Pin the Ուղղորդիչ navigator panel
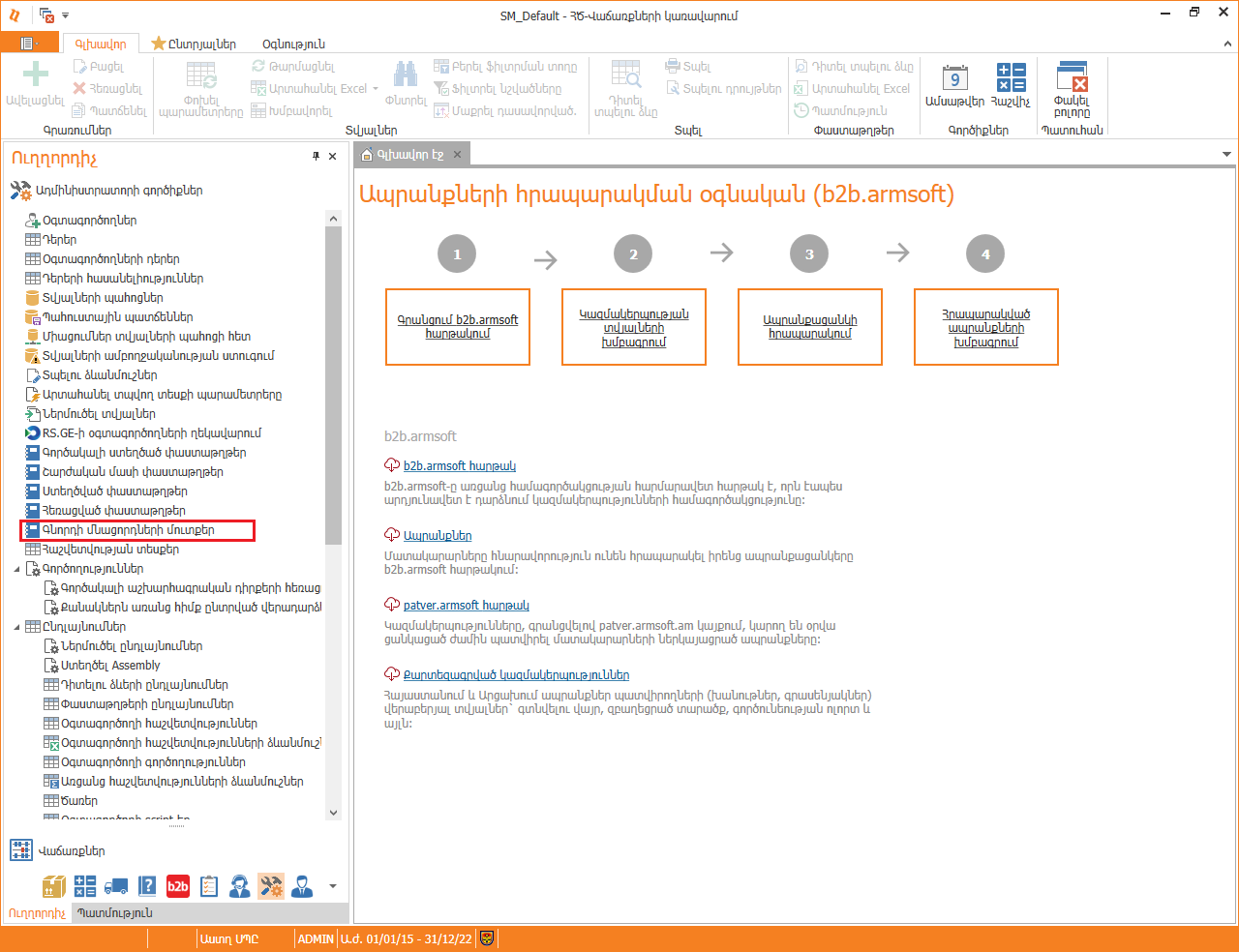 click(316, 156)
